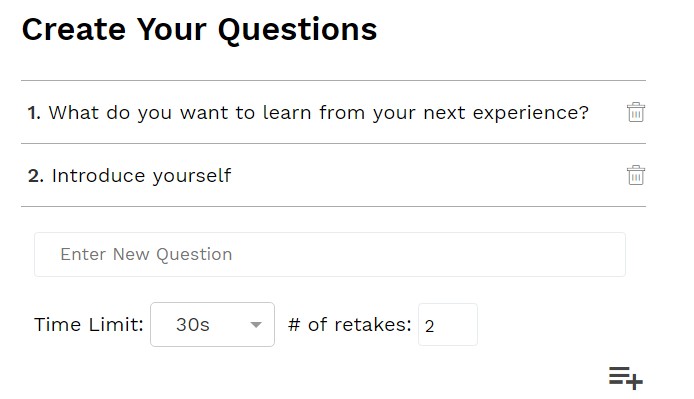Select the 'Introduce yourself' question text
Screen dimensions: 694x399
pos(141,176)
